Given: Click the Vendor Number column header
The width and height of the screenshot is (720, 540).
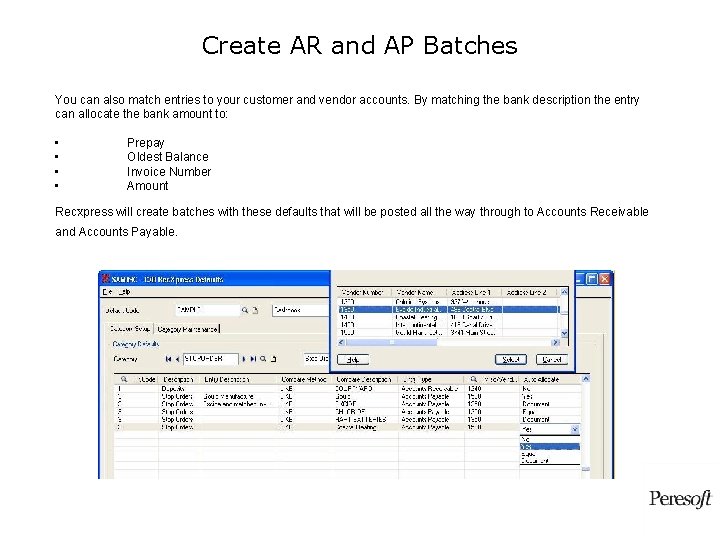Looking at the screenshot, I should 363,292.
